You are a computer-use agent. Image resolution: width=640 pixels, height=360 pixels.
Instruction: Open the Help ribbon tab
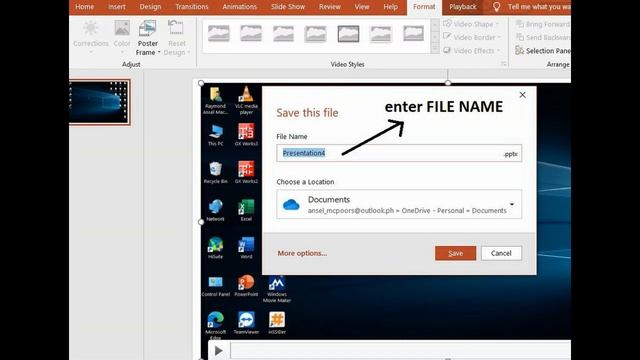point(391,7)
